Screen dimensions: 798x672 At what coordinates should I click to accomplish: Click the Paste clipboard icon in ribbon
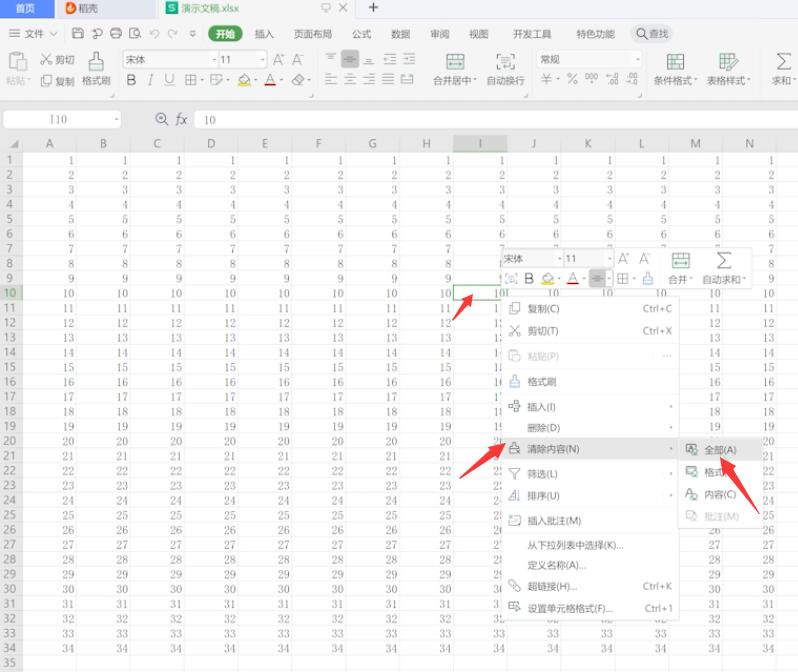(18, 62)
